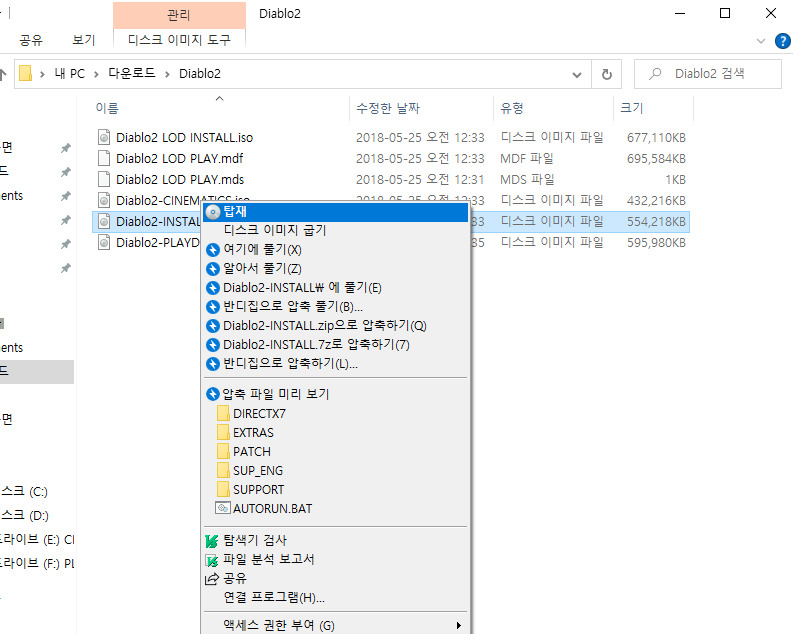Click the PATCH folder icon in preview
This screenshot has height=634, width=793.
click(x=223, y=451)
